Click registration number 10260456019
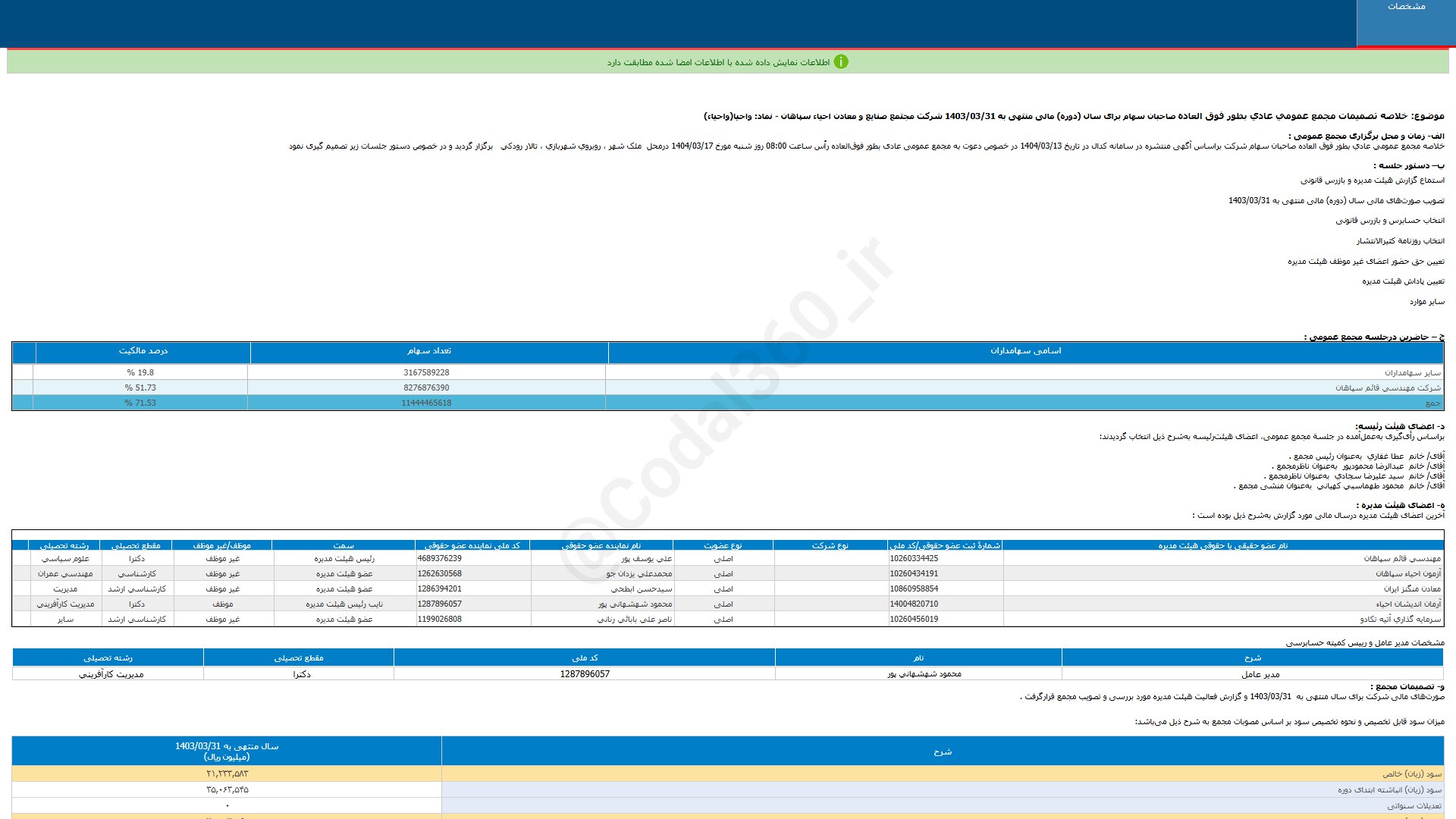1456x819 pixels. click(914, 620)
